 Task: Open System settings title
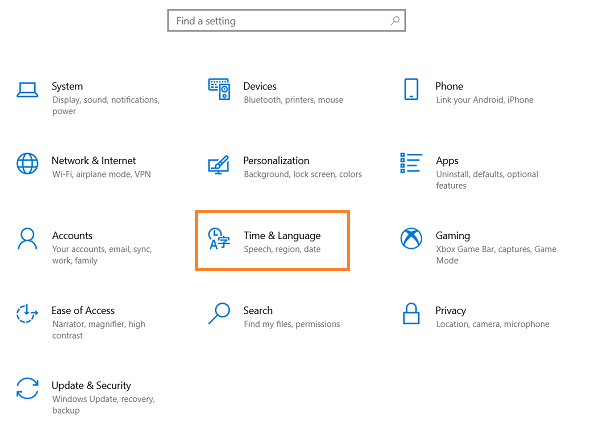pos(67,87)
